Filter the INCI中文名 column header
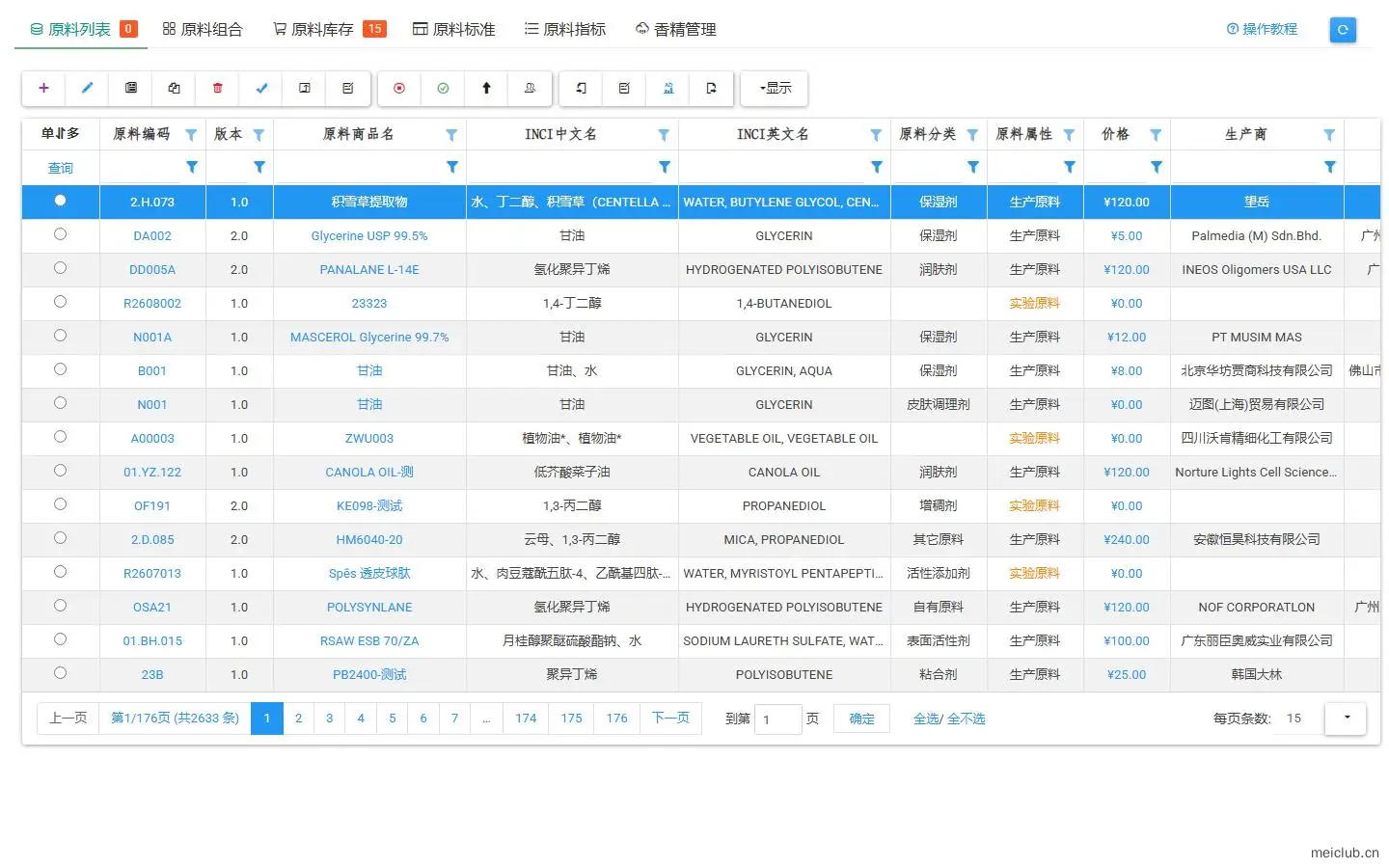This screenshot has height=868, width=1389. (x=664, y=135)
